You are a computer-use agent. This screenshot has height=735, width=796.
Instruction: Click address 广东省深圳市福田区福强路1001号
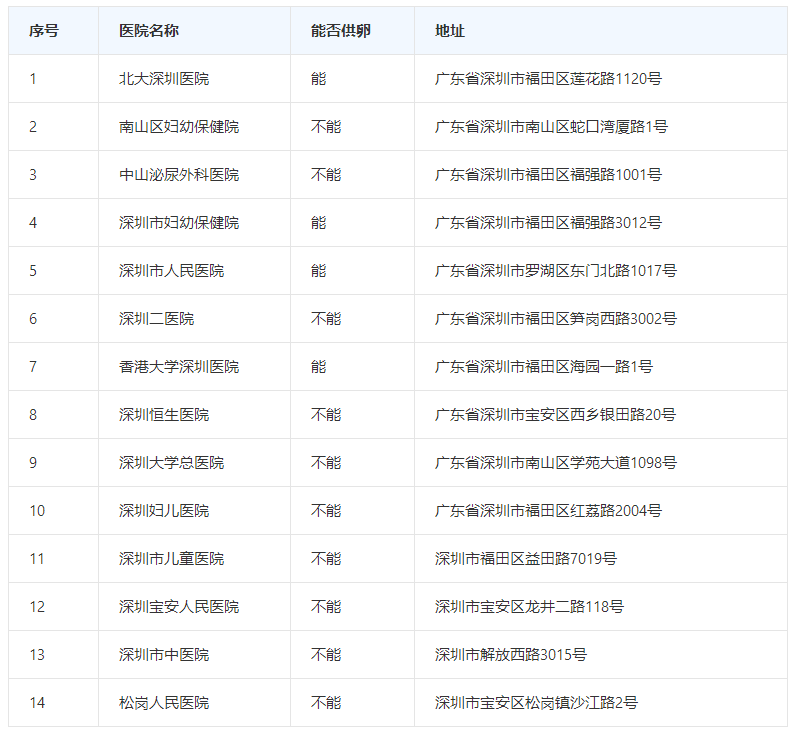[548, 175]
